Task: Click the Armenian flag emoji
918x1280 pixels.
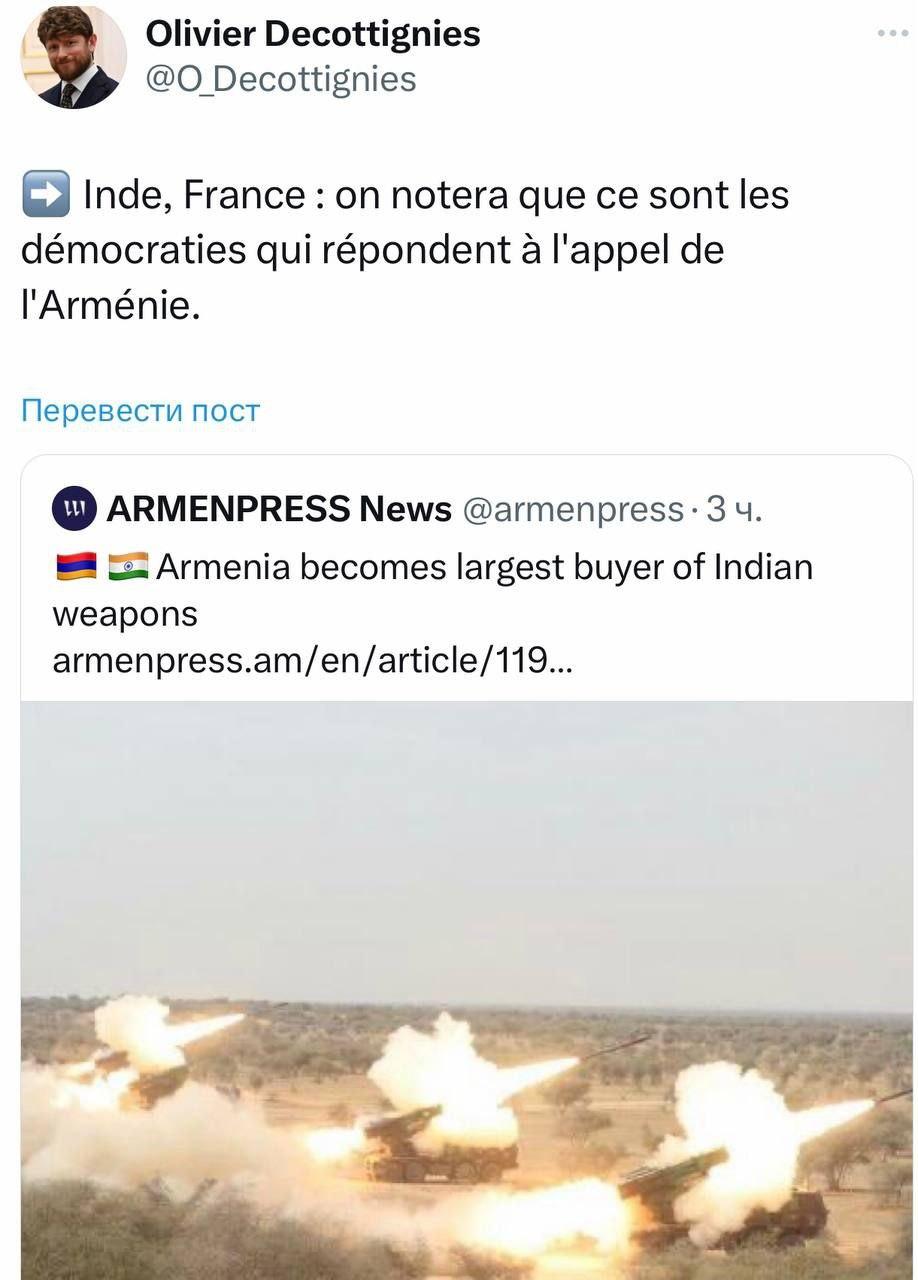Action: (x=76, y=566)
